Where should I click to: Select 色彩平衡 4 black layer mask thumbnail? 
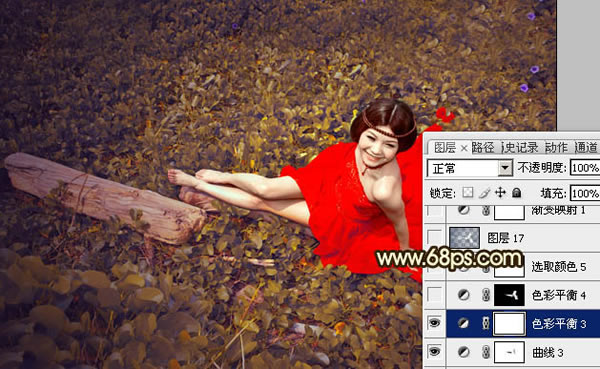(x=509, y=295)
